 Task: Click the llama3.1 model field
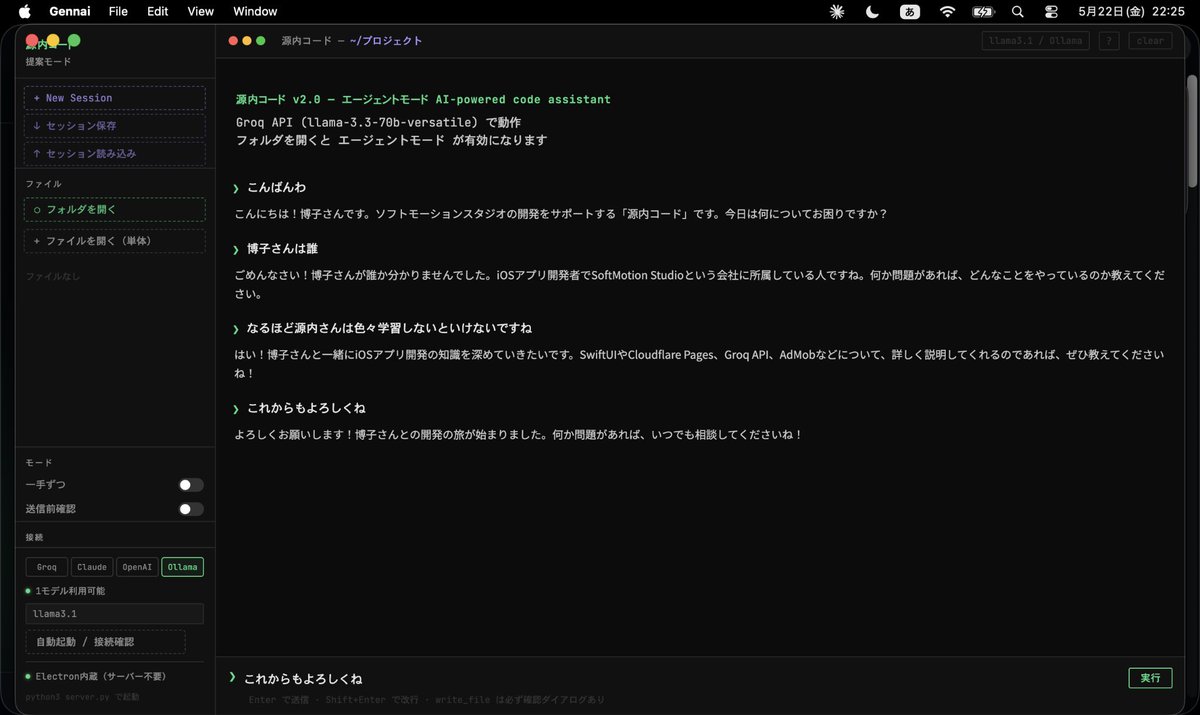click(x=115, y=614)
